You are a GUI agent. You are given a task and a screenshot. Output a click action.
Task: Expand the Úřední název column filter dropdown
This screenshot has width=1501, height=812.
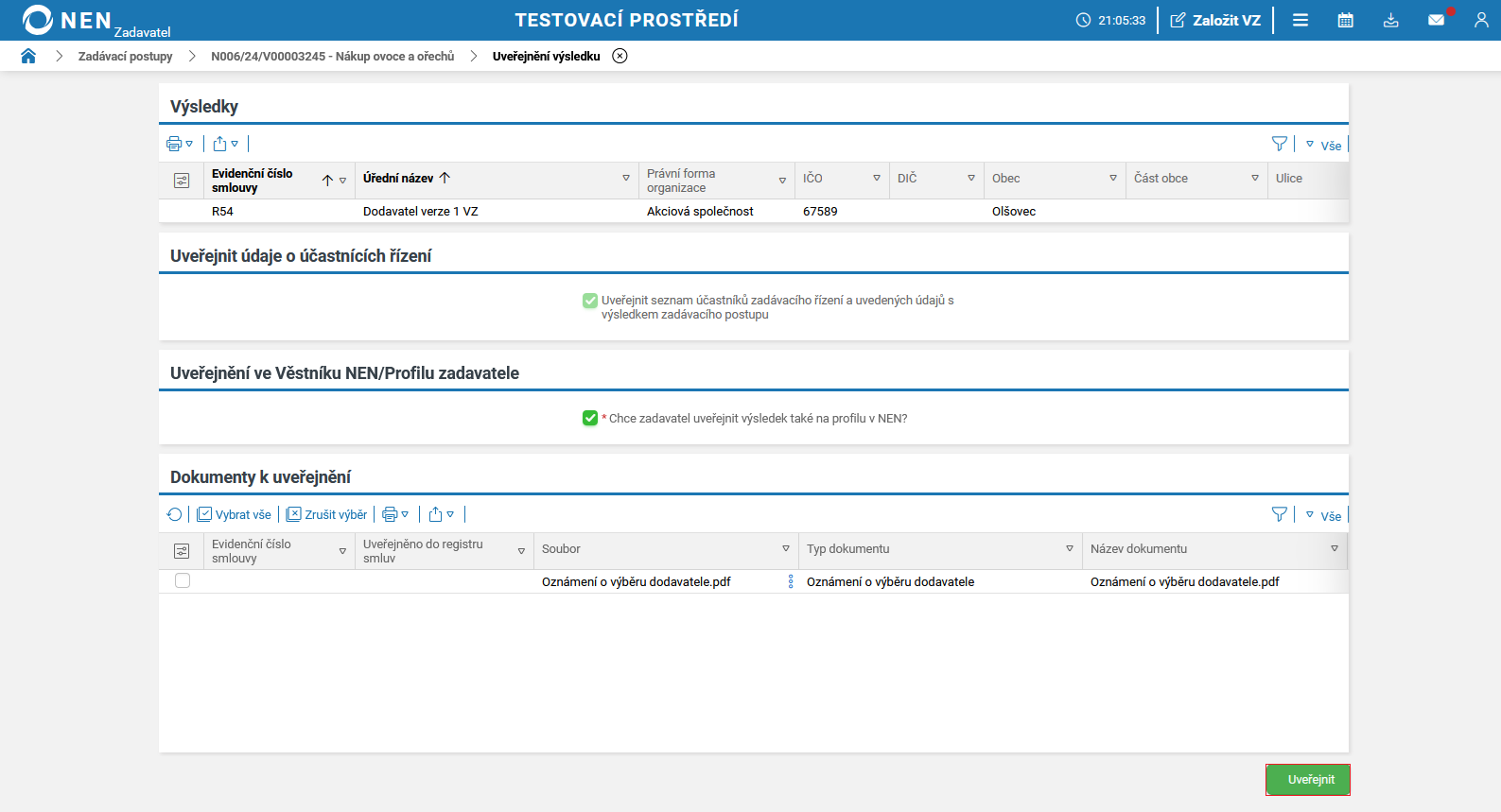tap(625, 179)
